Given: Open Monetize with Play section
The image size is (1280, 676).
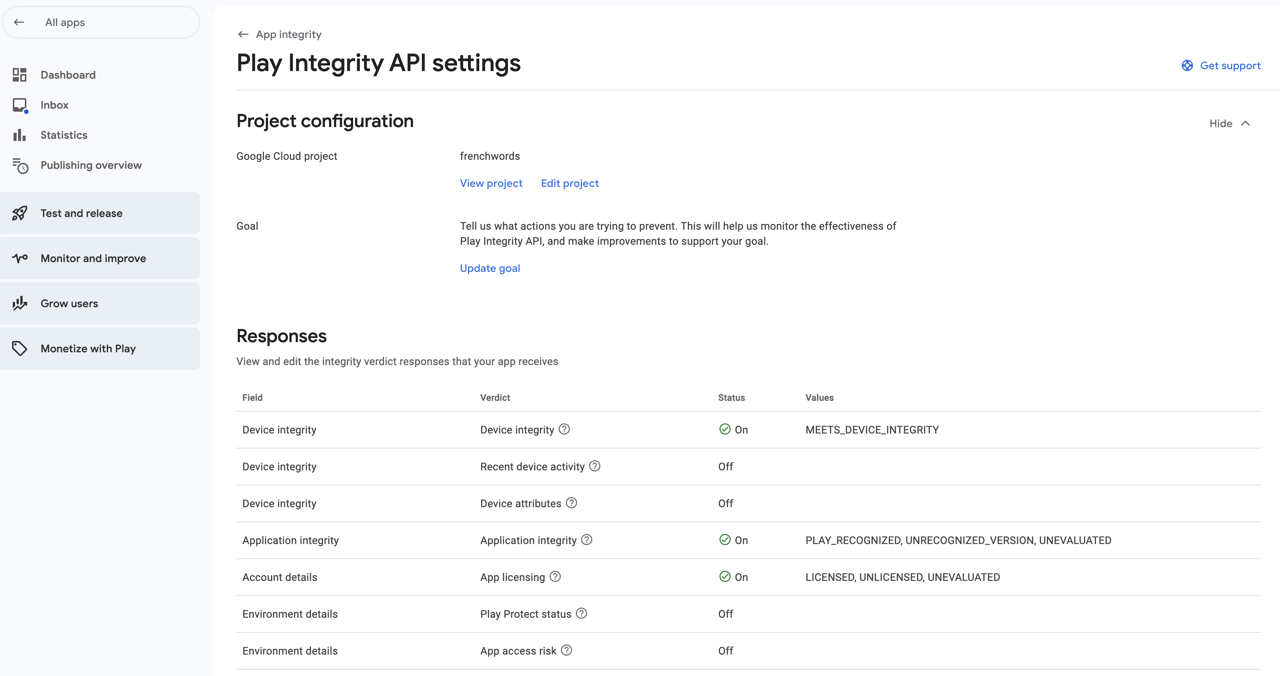Looking at the screenshot, I should click(88, 348).
